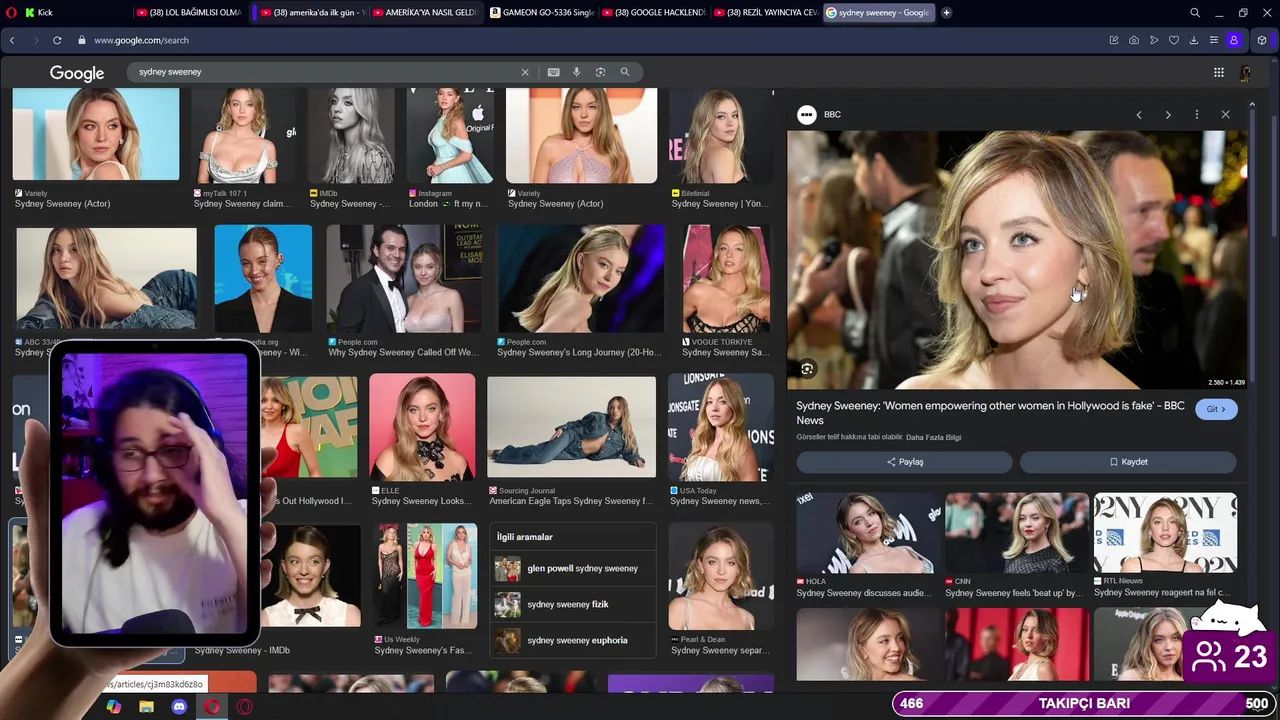Viewport: 1280px width, 720px height.
Task: Switch to GOOGLE HACKLENDİ tab
Action: pos(655,12)
